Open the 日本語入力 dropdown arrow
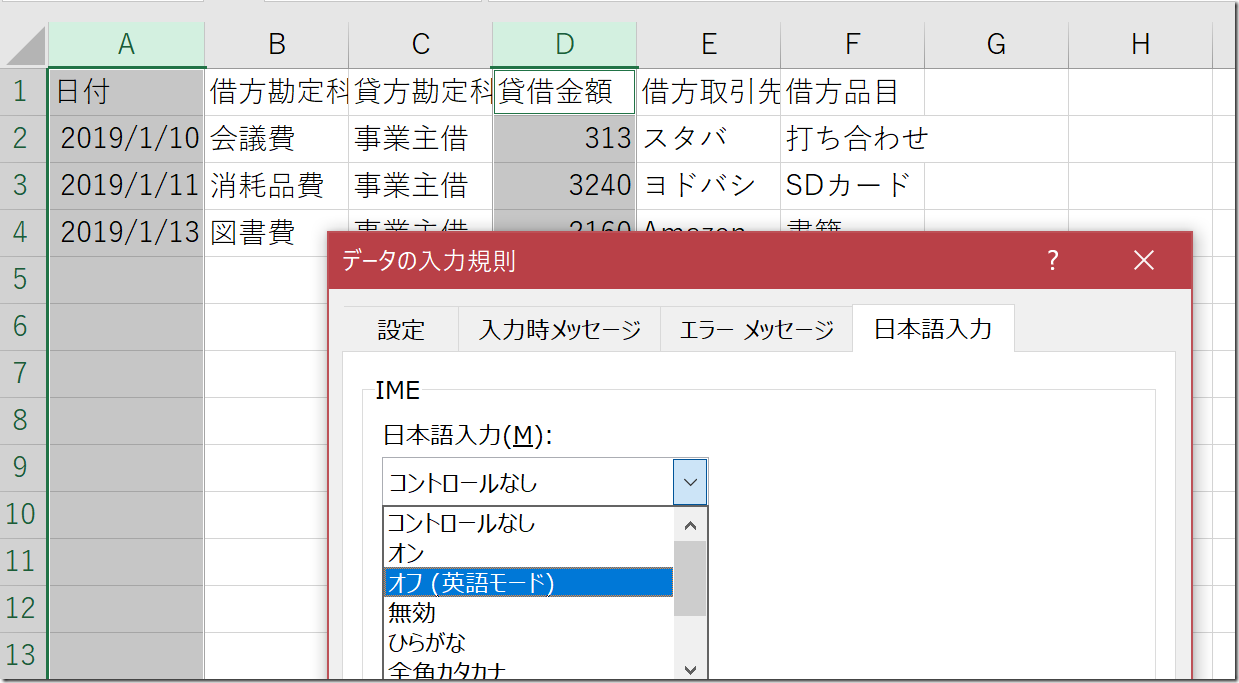Image resolution: width=1239 pixels, height=683 pixels. tap(690, 483)
